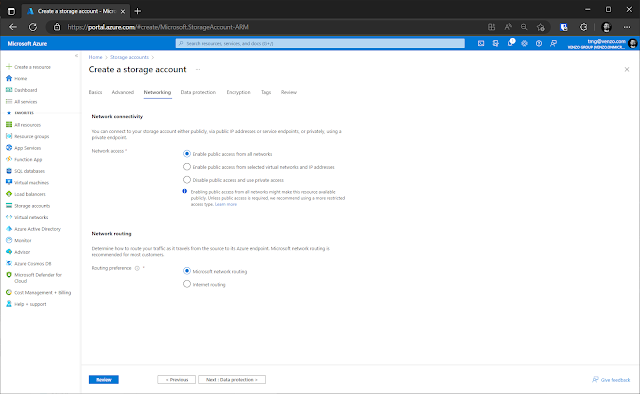Screen dimensions: 640x394
Task: Open SQL databases in sidebar
Action: 29,171
